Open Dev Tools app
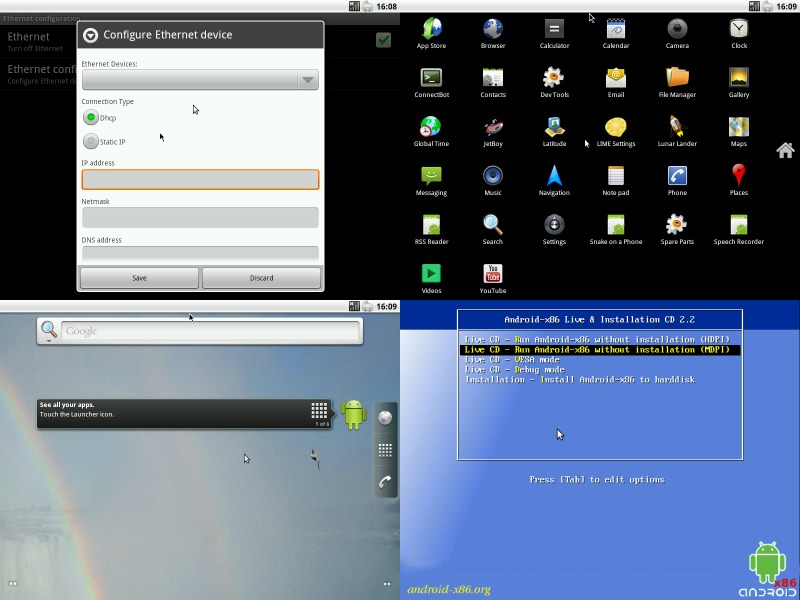Image resolution: width=800 pixels, height=600 pixels. point(554,82)
